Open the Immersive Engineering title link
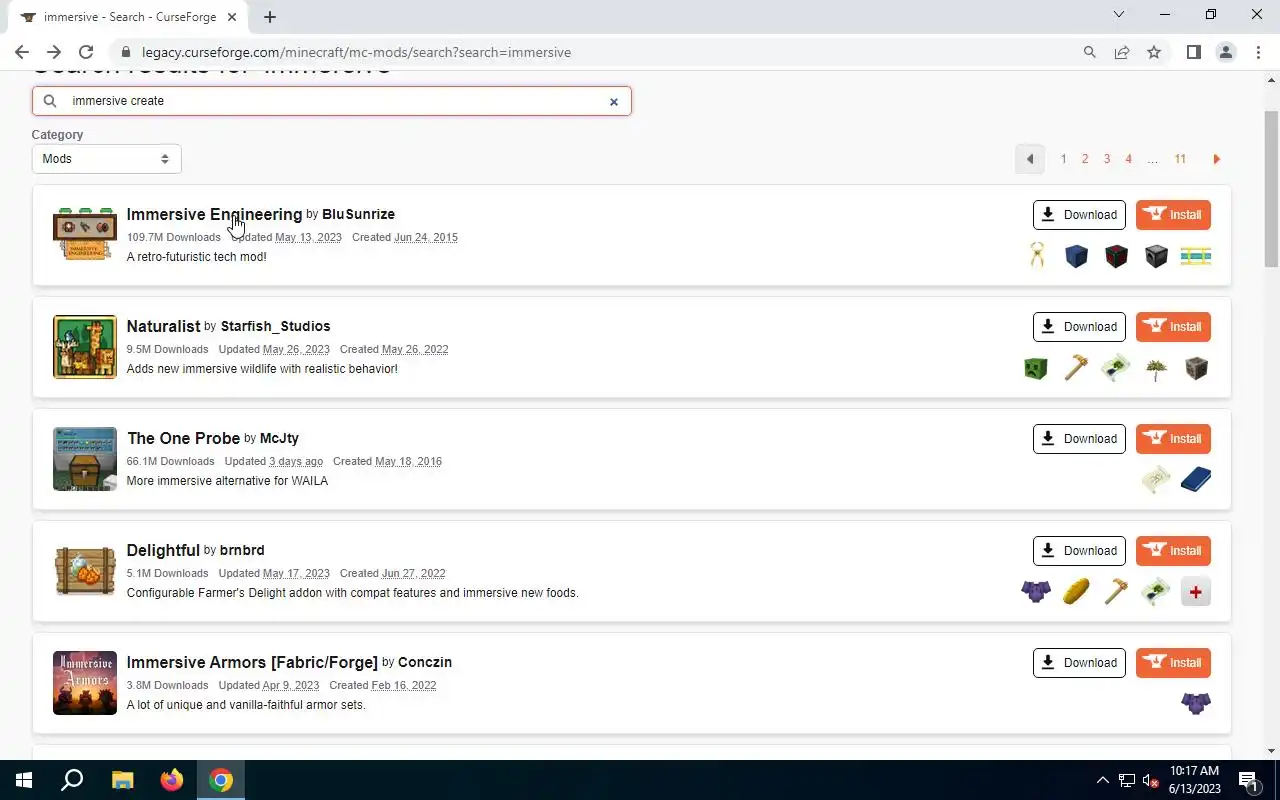The image size is (1280, 800). 214,214
